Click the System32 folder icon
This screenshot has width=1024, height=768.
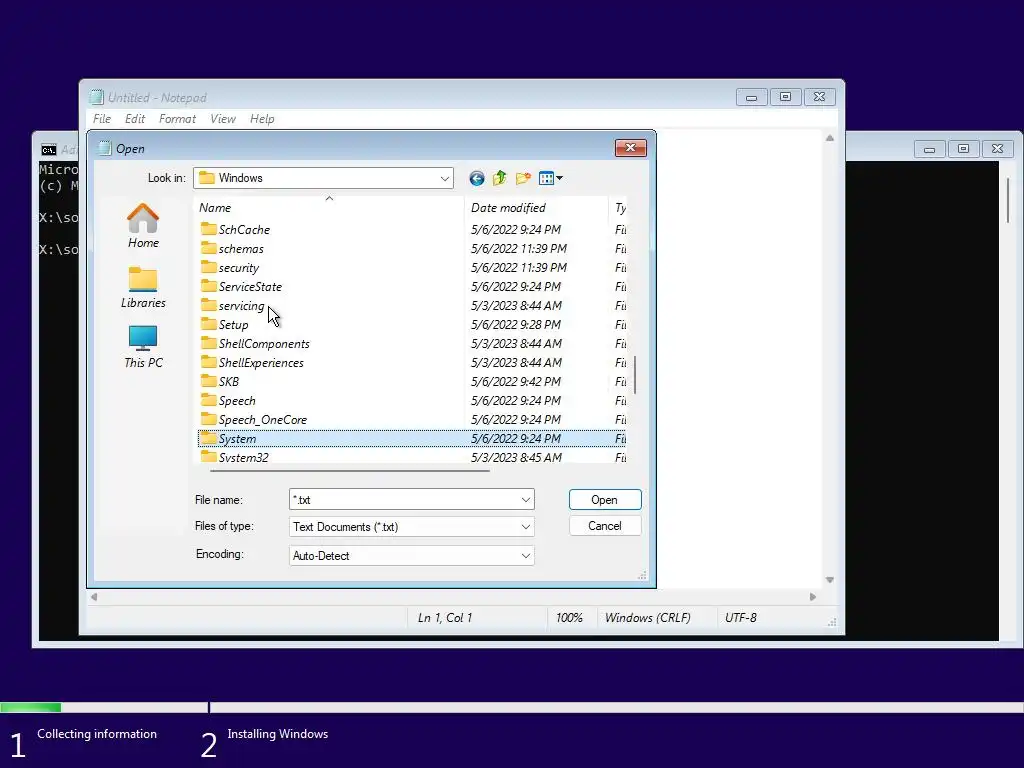coord(208,456)
